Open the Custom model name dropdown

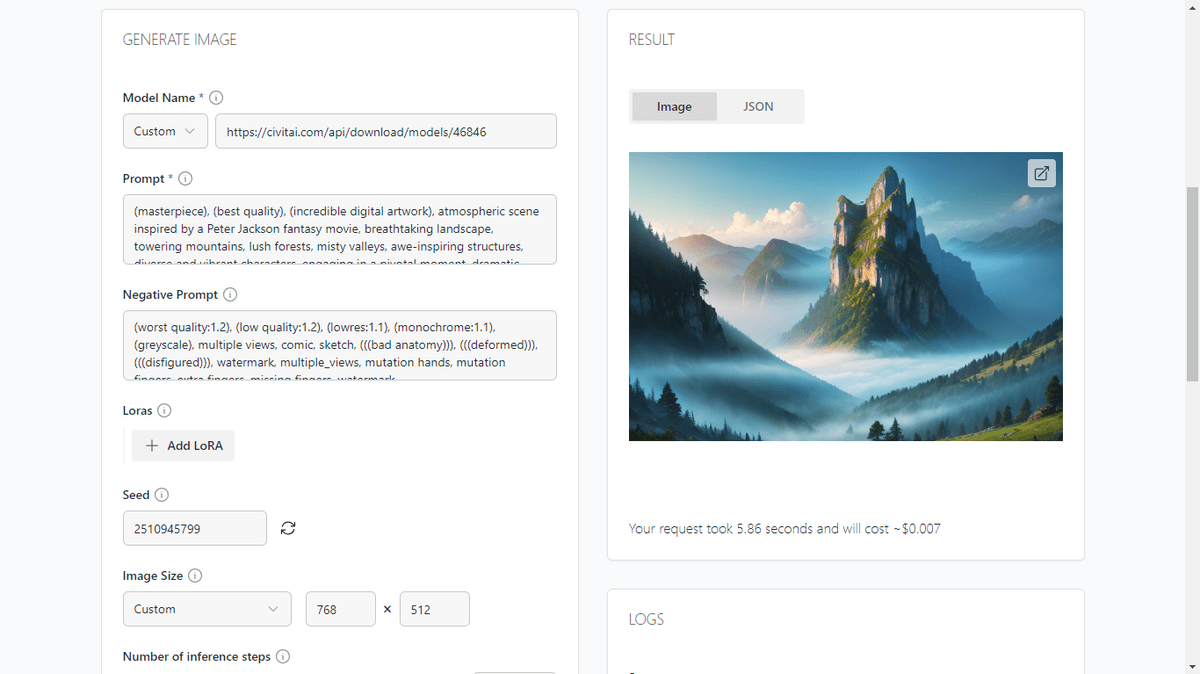pyautogui.click(x=165, y=131)
